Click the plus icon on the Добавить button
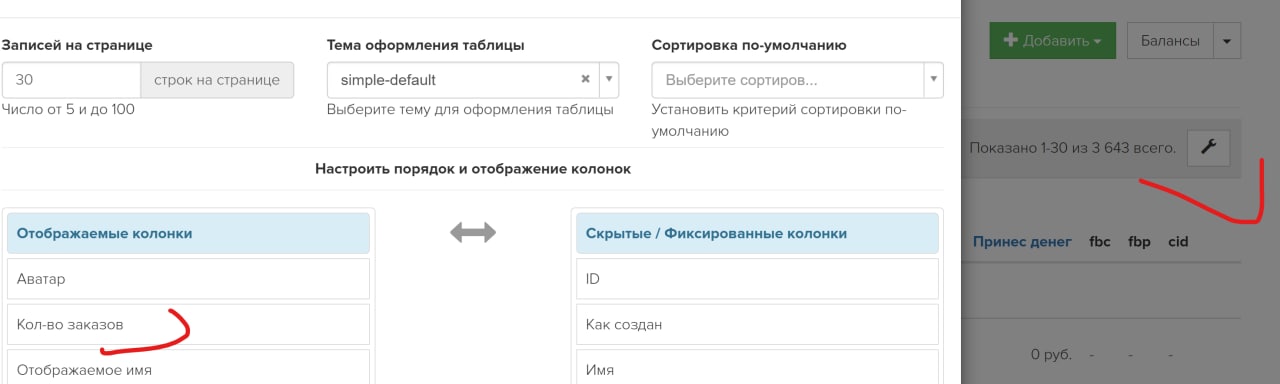 pyautogui.click(x=1009, y=41)
